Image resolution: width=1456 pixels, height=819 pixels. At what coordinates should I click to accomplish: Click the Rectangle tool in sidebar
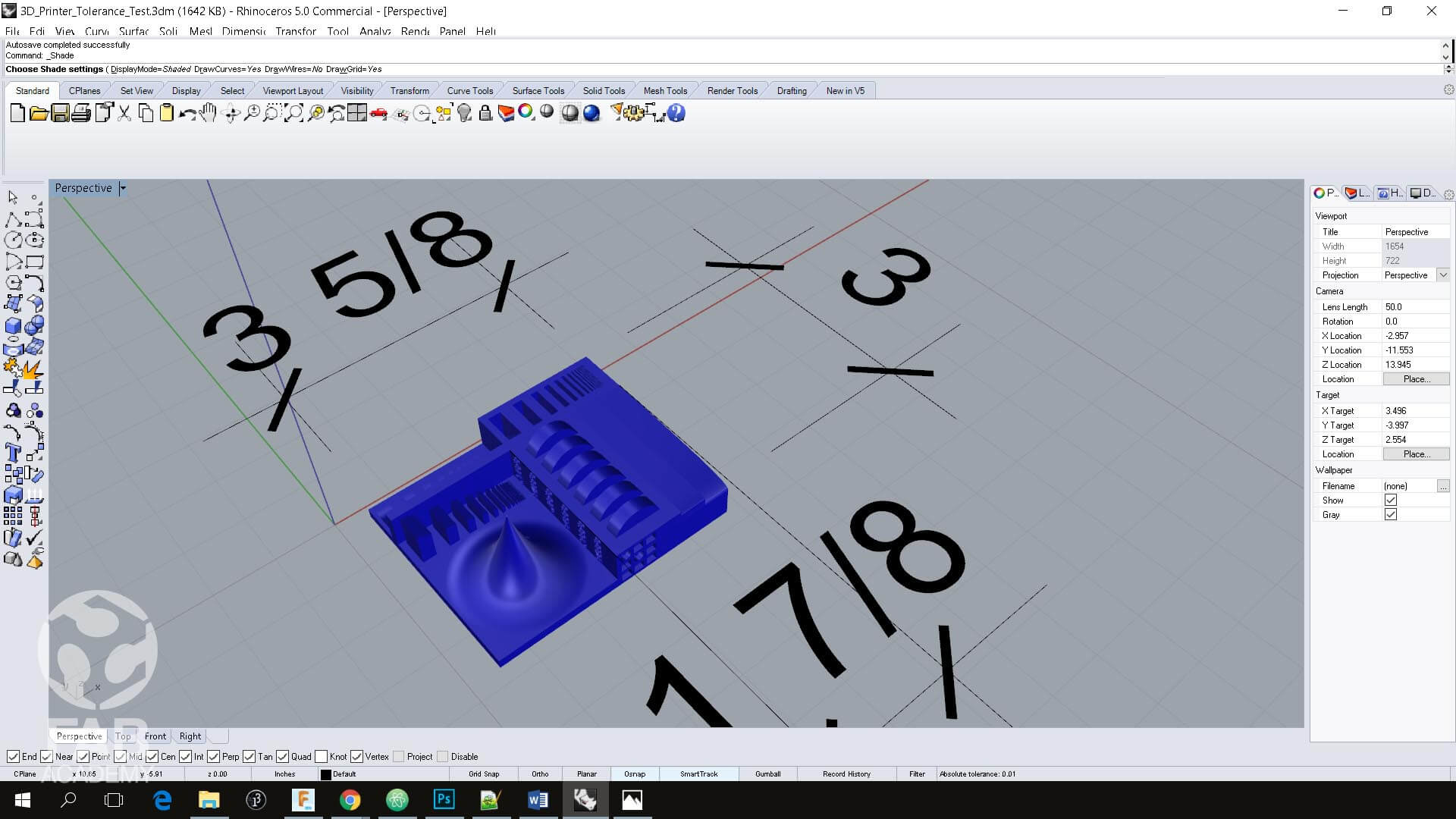pyautogui.click(x=34, y=262)
